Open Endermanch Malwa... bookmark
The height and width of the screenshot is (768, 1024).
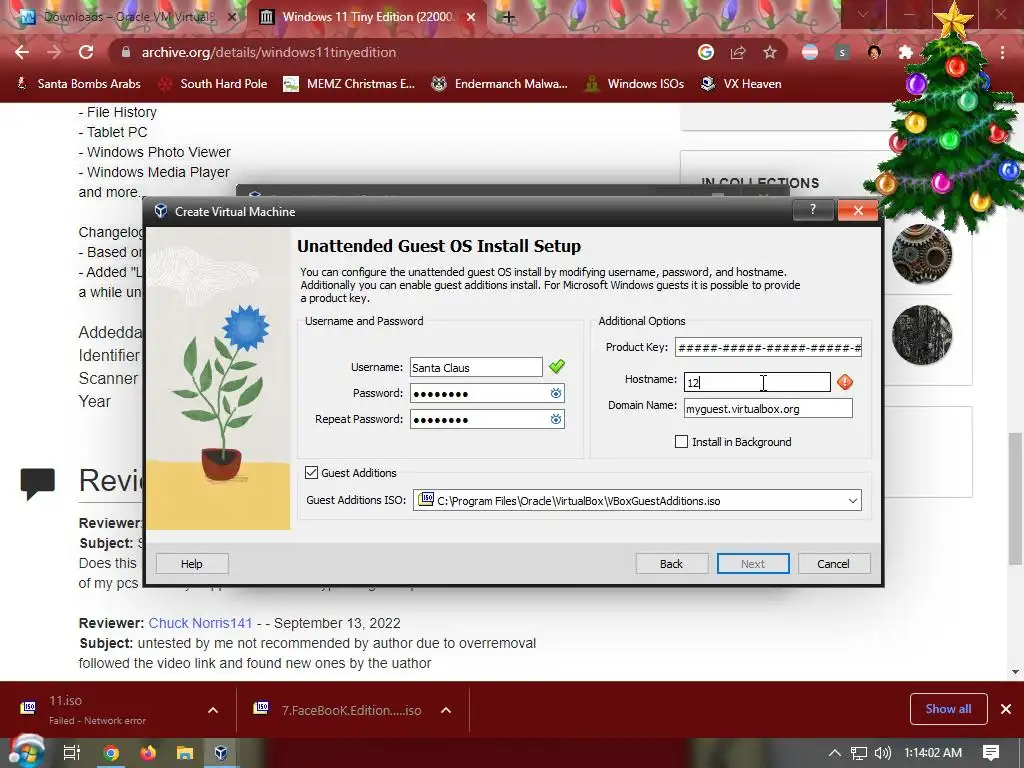point(500,84)
